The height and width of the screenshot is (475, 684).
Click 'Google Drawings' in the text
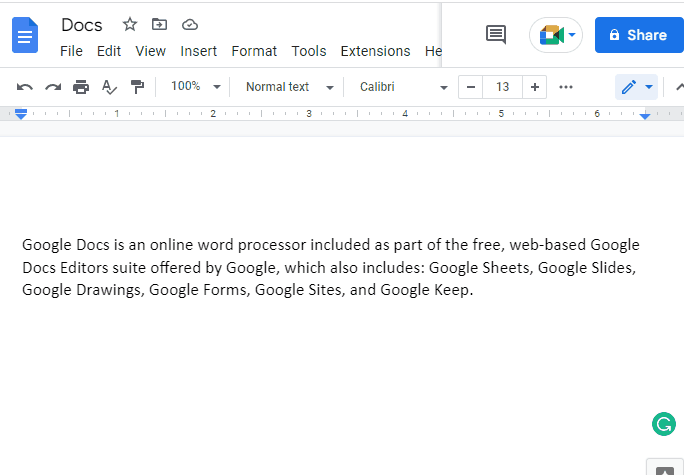(81, 290)
